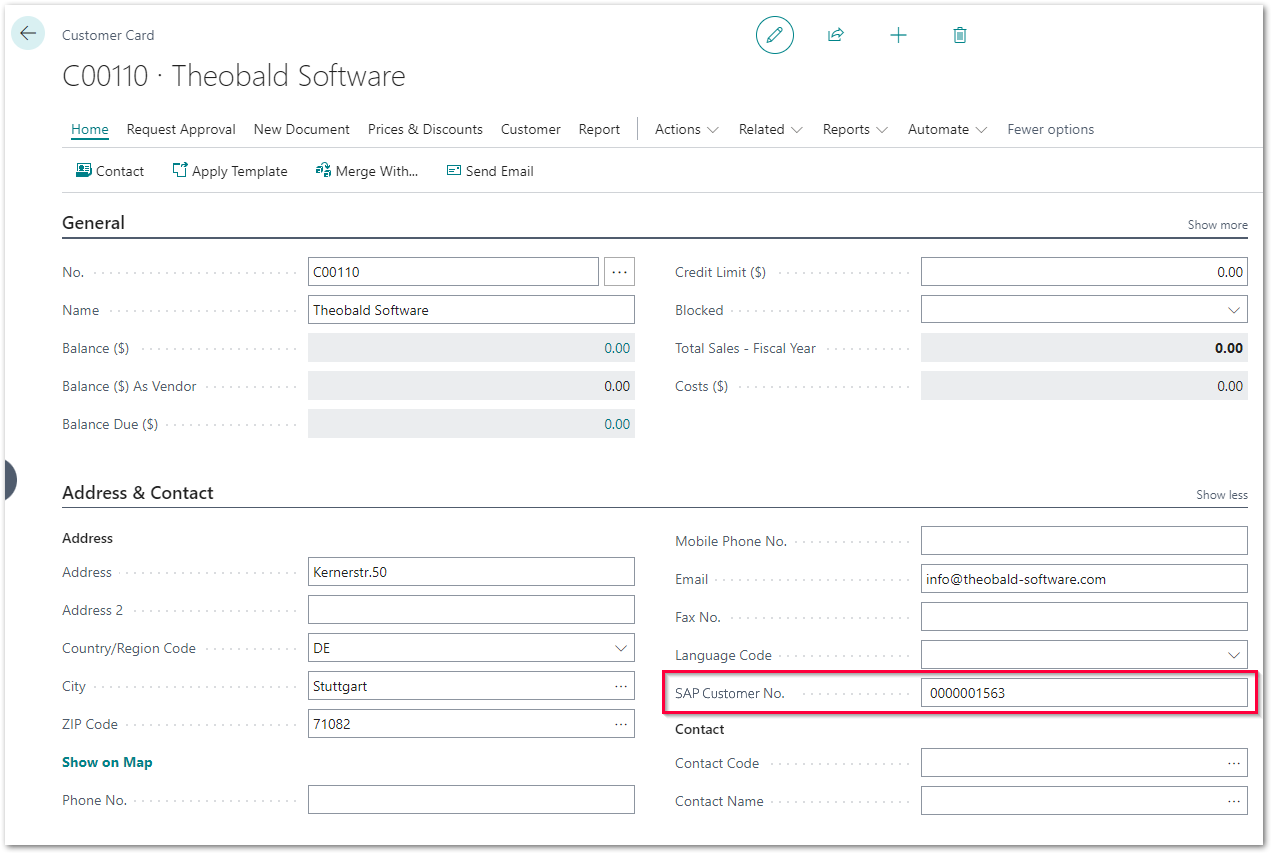
Task: Click the Name input field
Action: click(x=471, y=310)
